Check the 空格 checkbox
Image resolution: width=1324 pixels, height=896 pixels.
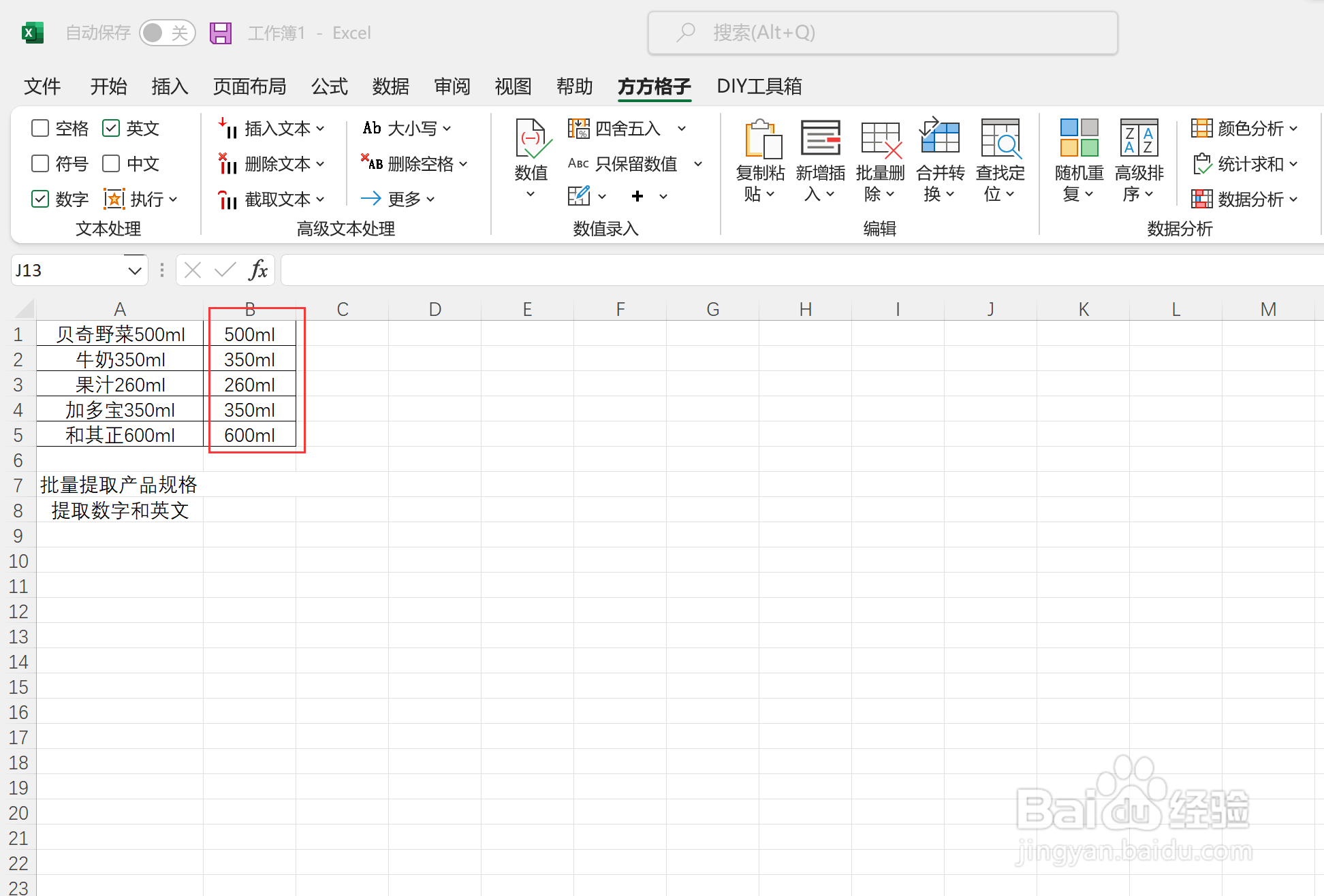click(x=40, y=128)
